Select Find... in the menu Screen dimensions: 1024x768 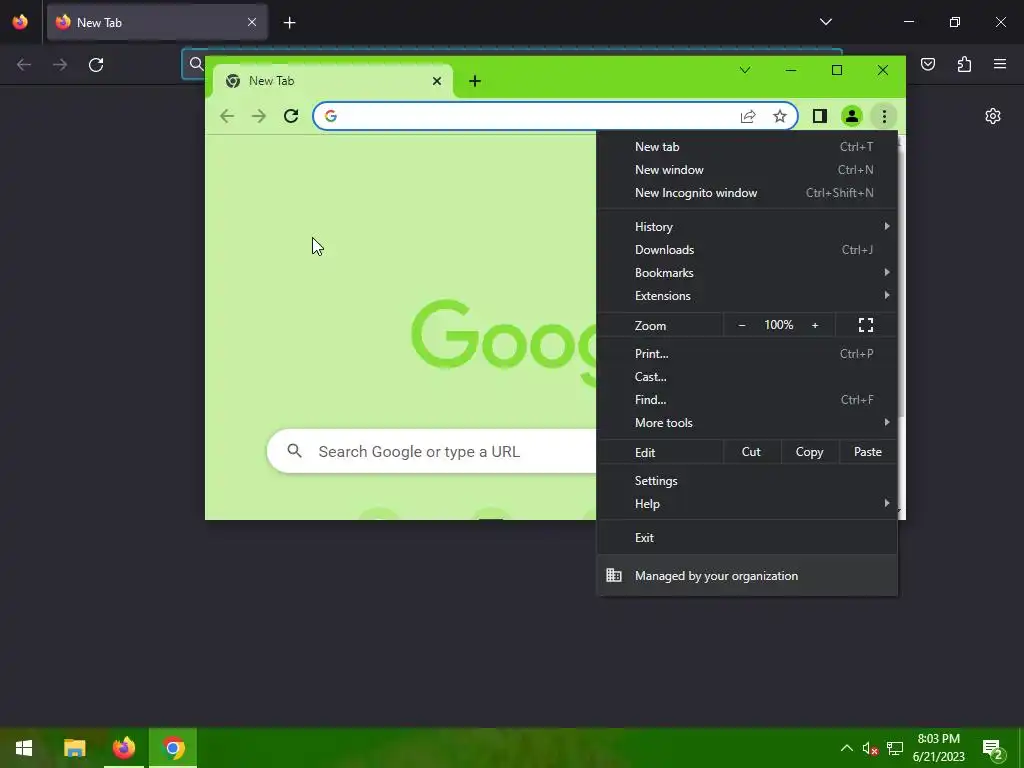tap(747, 399)
